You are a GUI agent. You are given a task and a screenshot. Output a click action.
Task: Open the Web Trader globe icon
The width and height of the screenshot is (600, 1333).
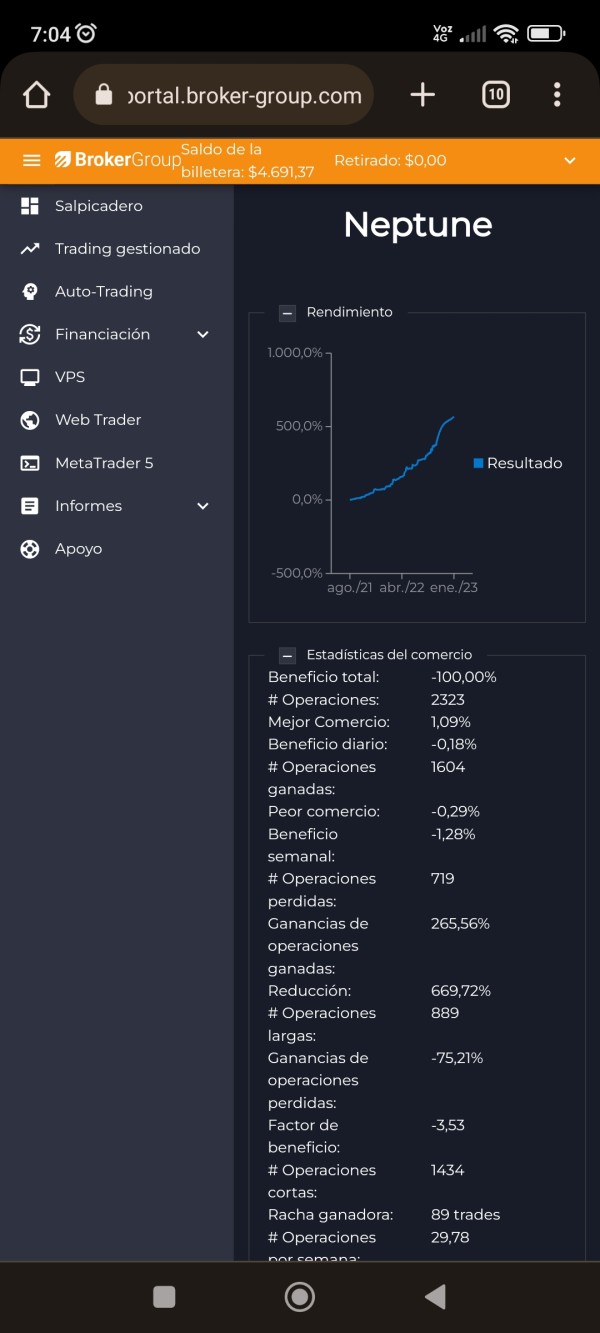[30, 420]
